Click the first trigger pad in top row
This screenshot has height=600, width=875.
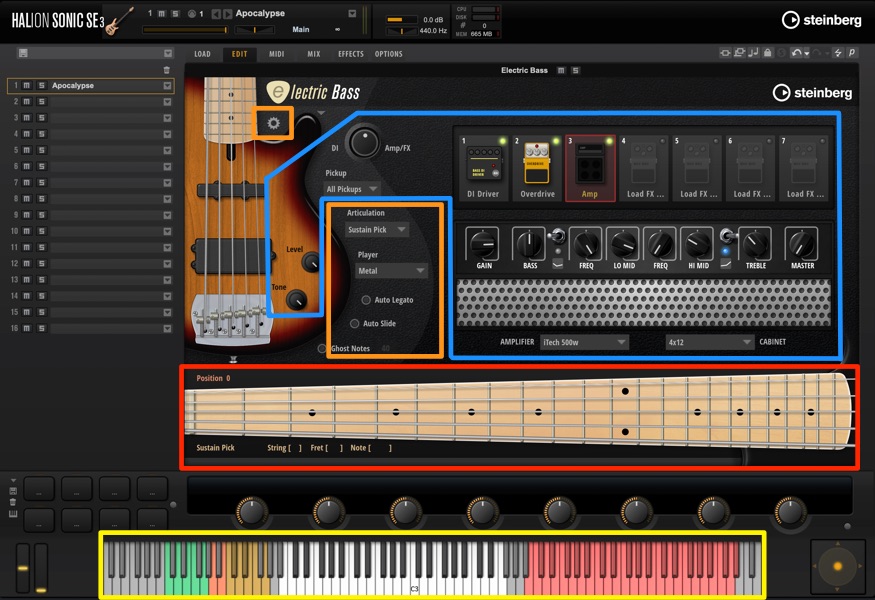pos(39,488)
